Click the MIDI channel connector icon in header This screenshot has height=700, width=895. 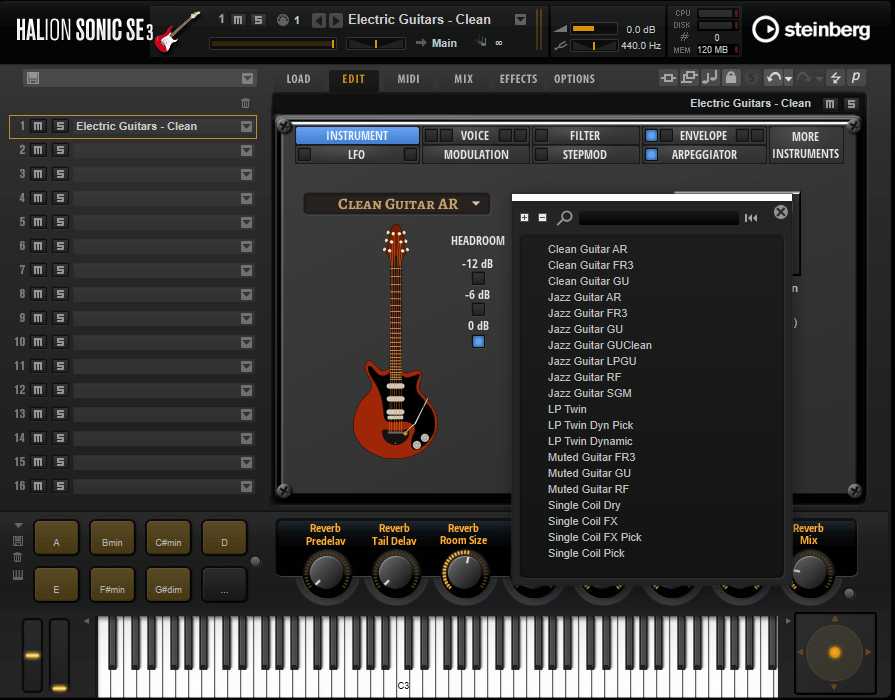pyautogui.click(x=283, y=20)
